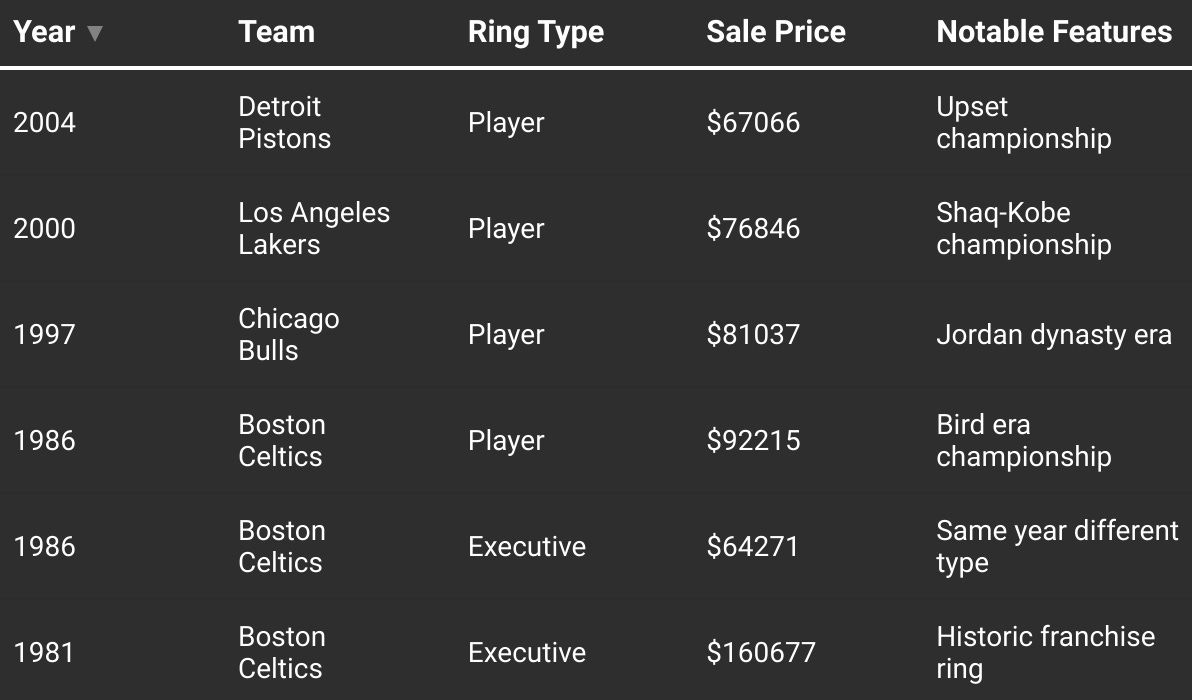The height and width of the screenshot is (700, 1192).
Task: Sort by the Ring Type header
Action: (535, 32)
